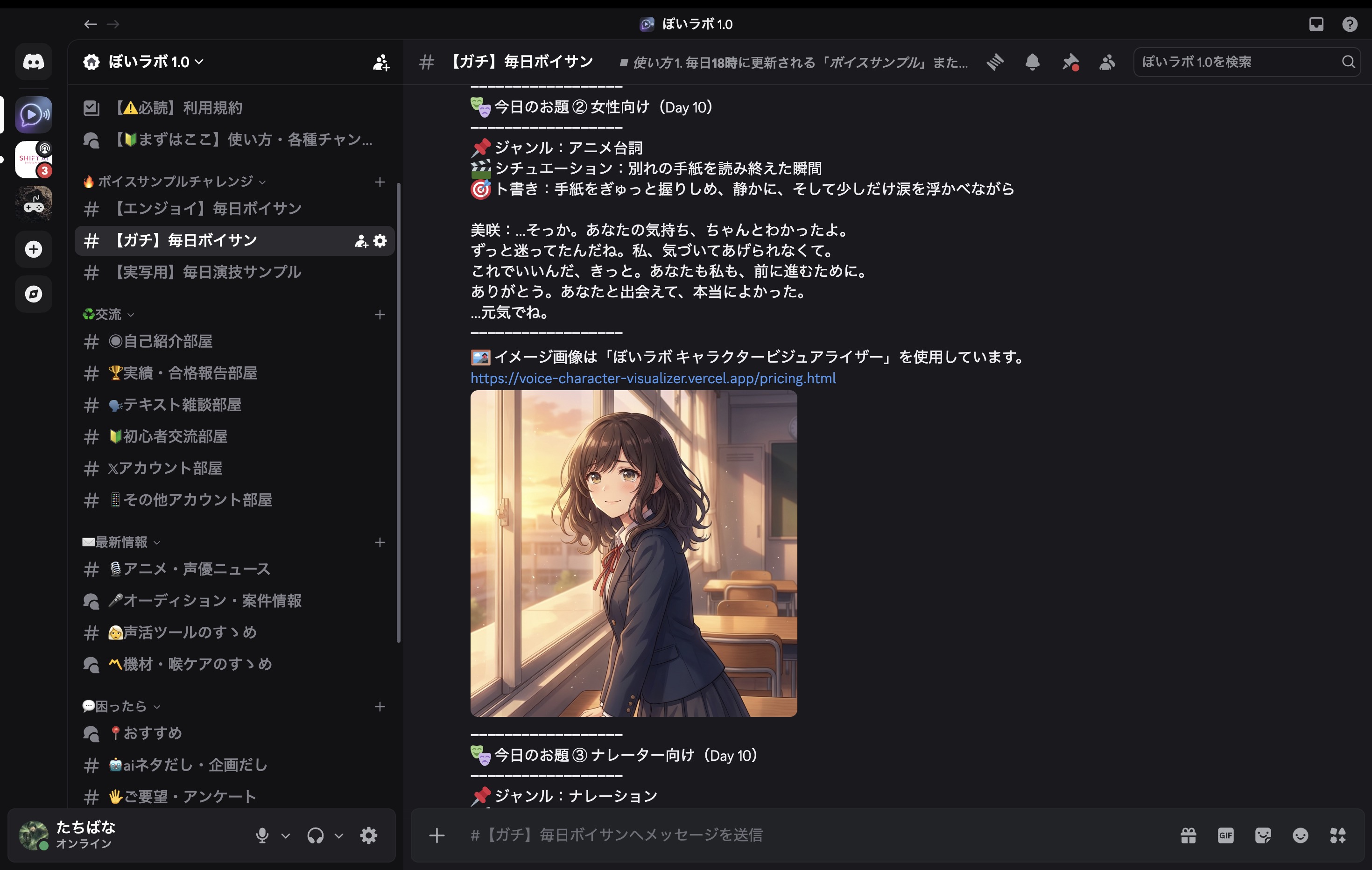Viewport: 1372px width, 870px height.
Task: Open the voice-character-visualizer pricing link
Action: pos(653,378)
